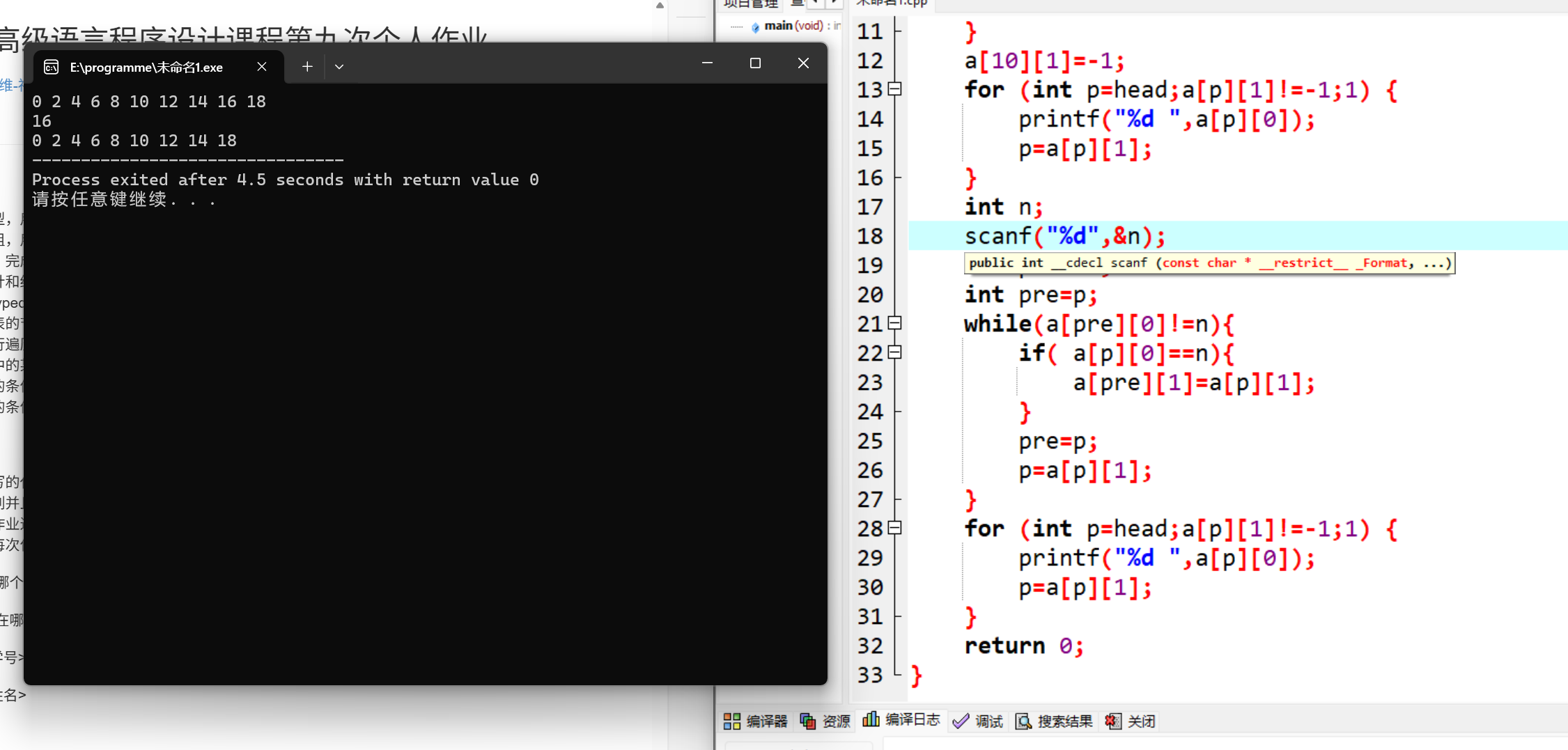Minimize the terminal window

[x=707, y=63]
